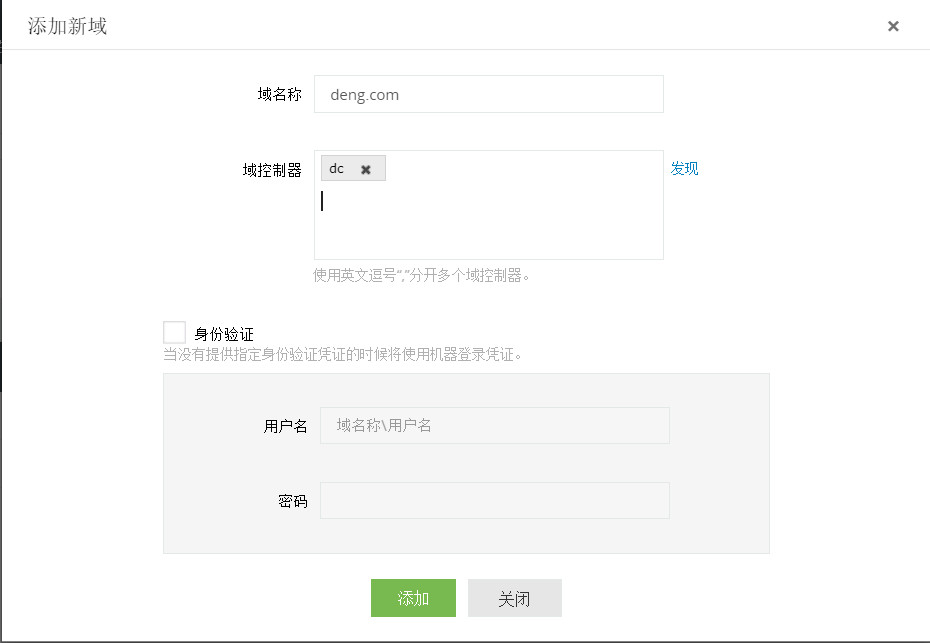930x643 pixels.
Task: Click the 用户名 label
Action: (x=285, y=426)
